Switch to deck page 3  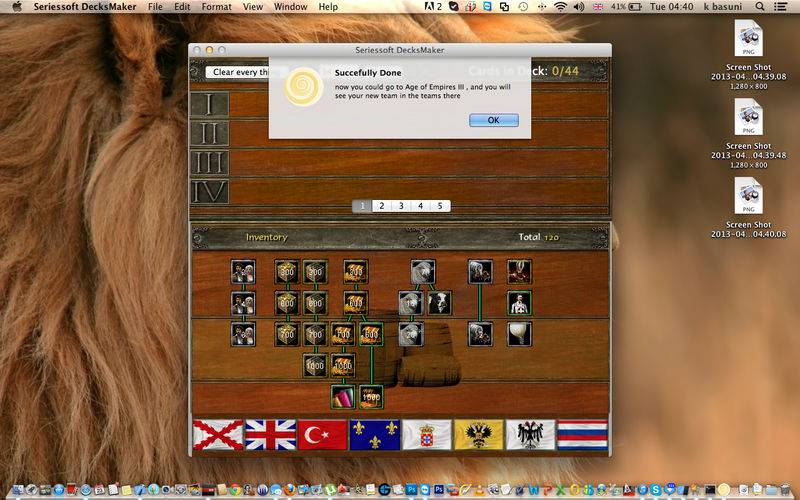(x=401, y=206)
